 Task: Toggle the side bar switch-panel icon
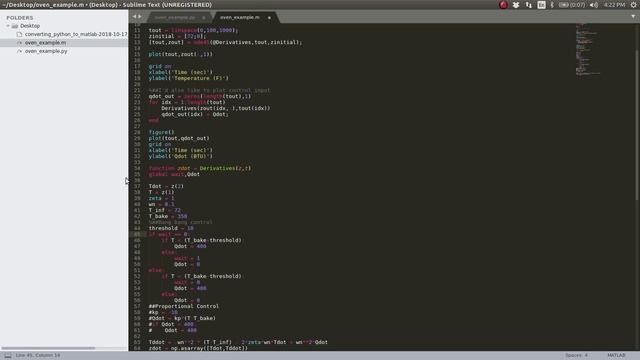pos(8,356)
